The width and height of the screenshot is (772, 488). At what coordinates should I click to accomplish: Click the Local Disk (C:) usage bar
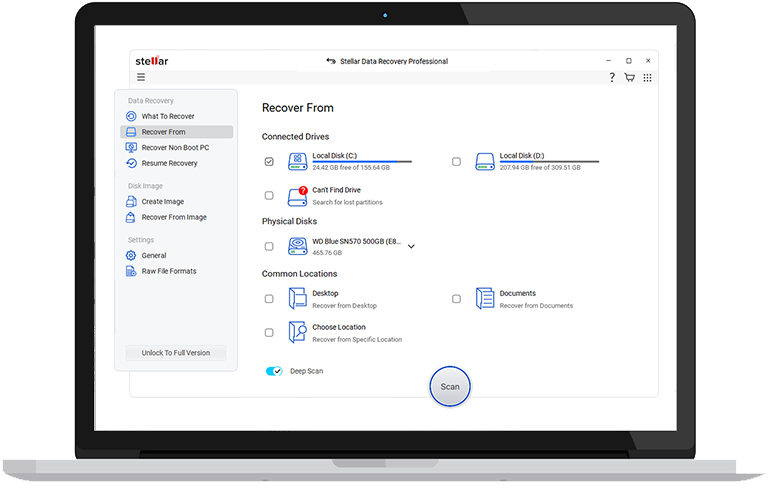click(362, 162)
